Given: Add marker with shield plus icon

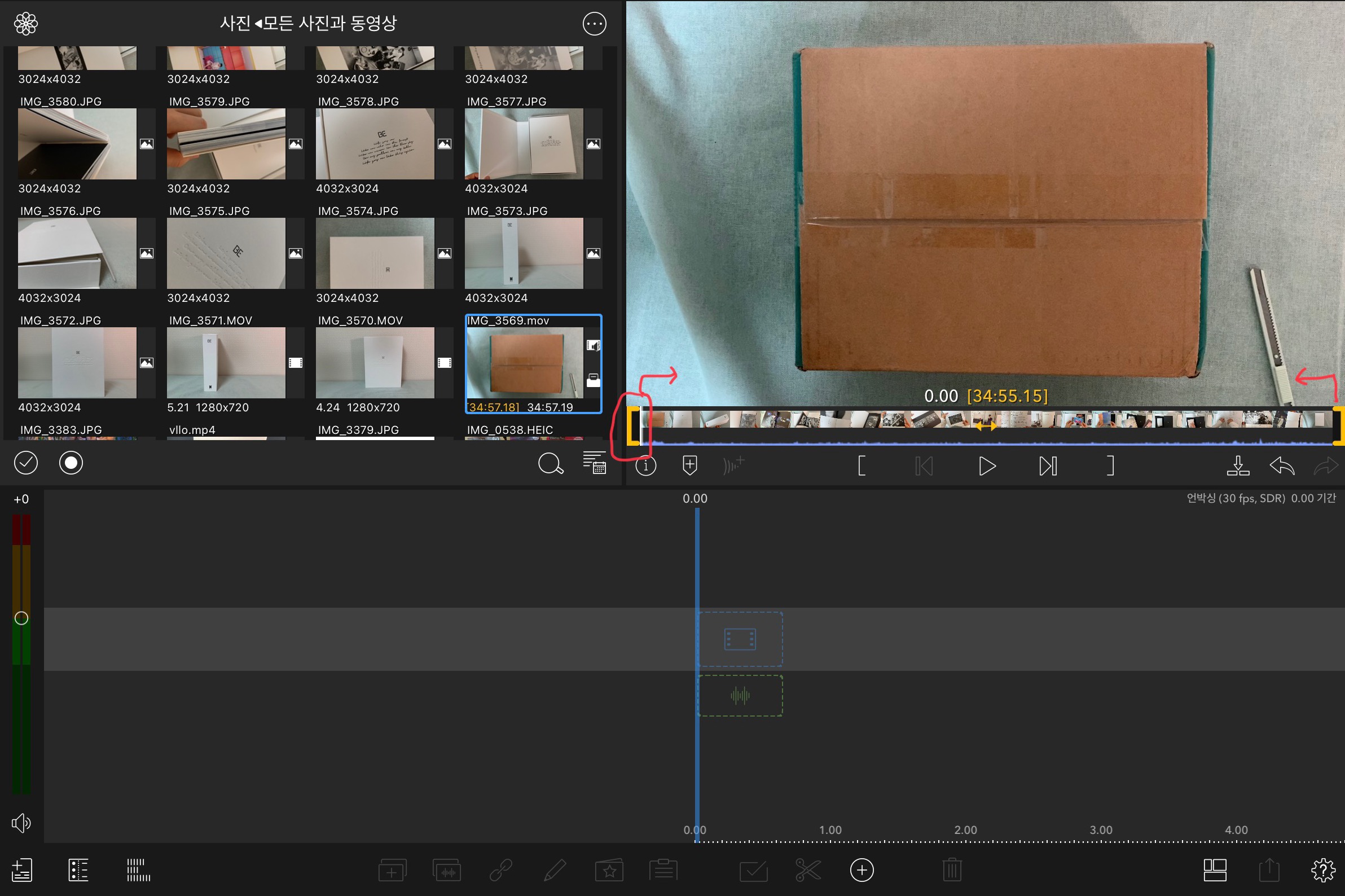Looking at the screenshot, I should (x=689, y=465).
